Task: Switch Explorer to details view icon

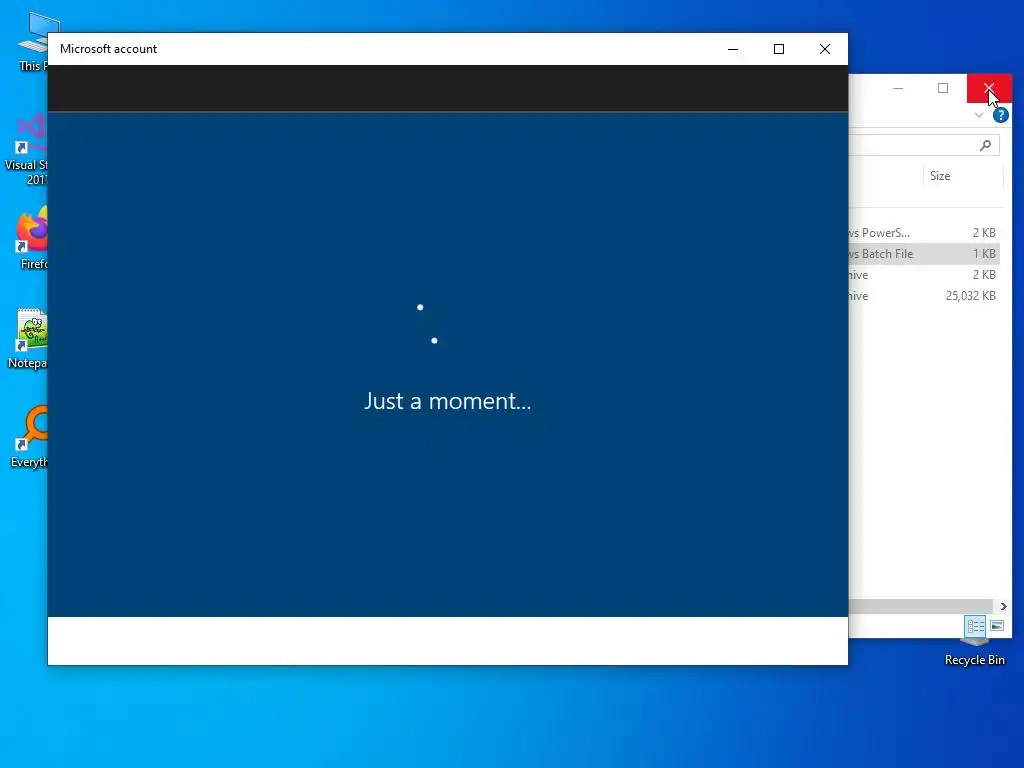Action: coord(976,626)
